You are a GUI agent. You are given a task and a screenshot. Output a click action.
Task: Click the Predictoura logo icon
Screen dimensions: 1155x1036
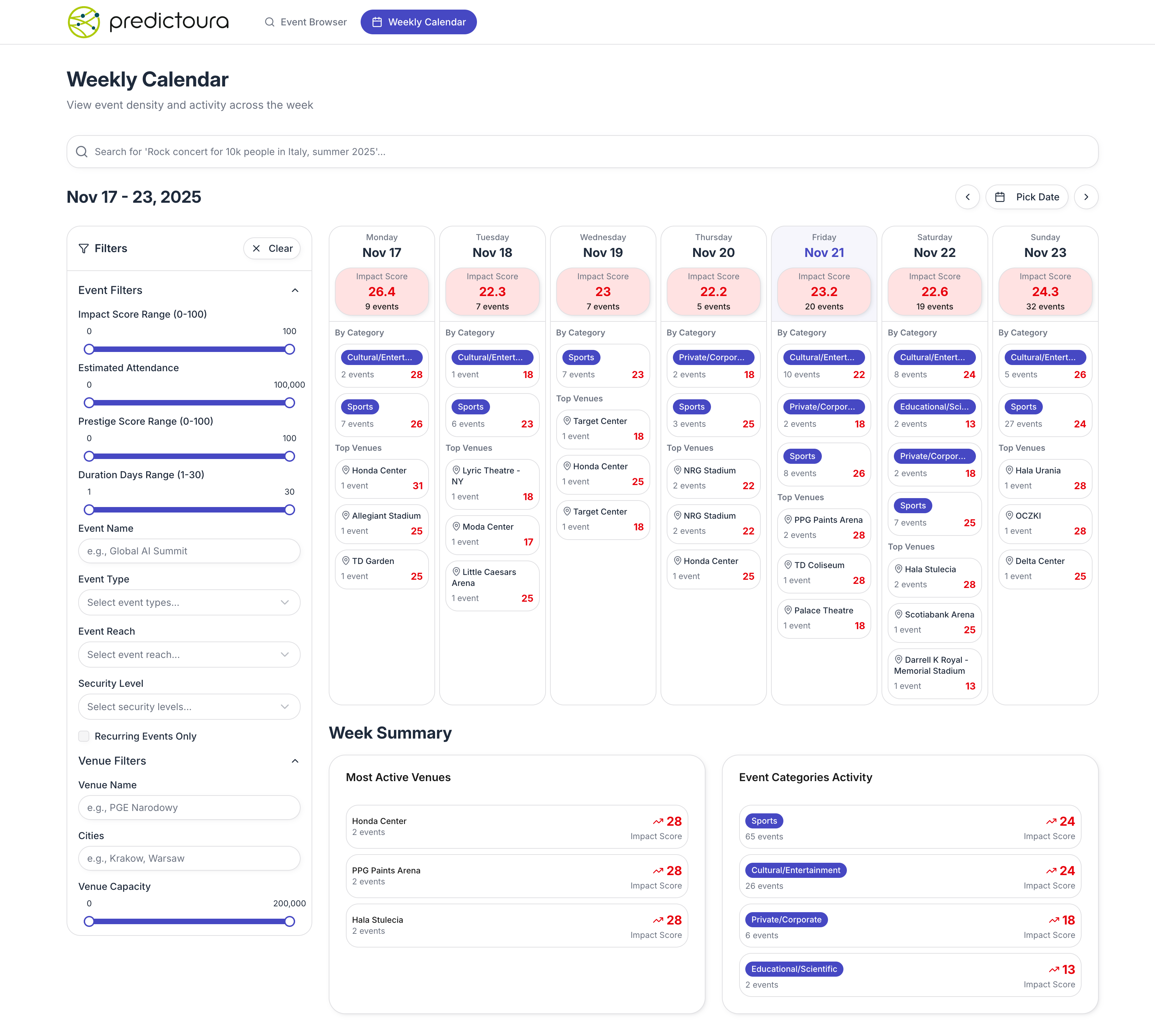(x=84, y=22)
